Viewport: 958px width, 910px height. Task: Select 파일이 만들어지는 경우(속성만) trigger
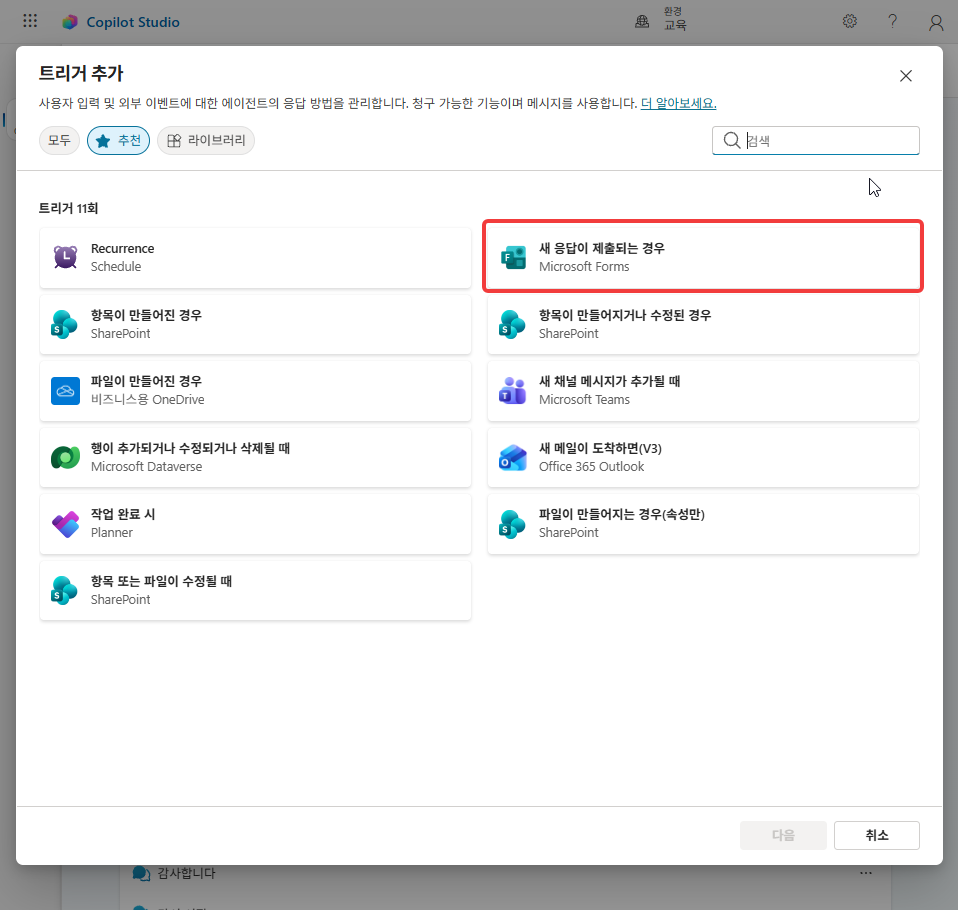[703, 524]
